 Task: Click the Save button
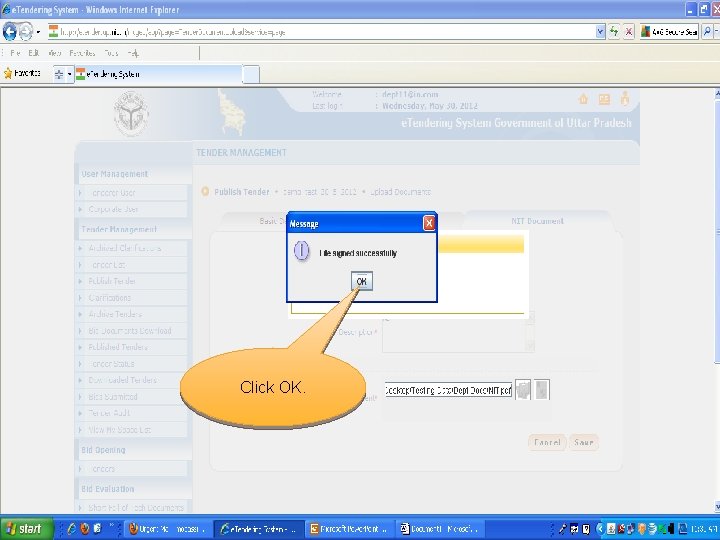pyautogui.click(x=584, y=443)
